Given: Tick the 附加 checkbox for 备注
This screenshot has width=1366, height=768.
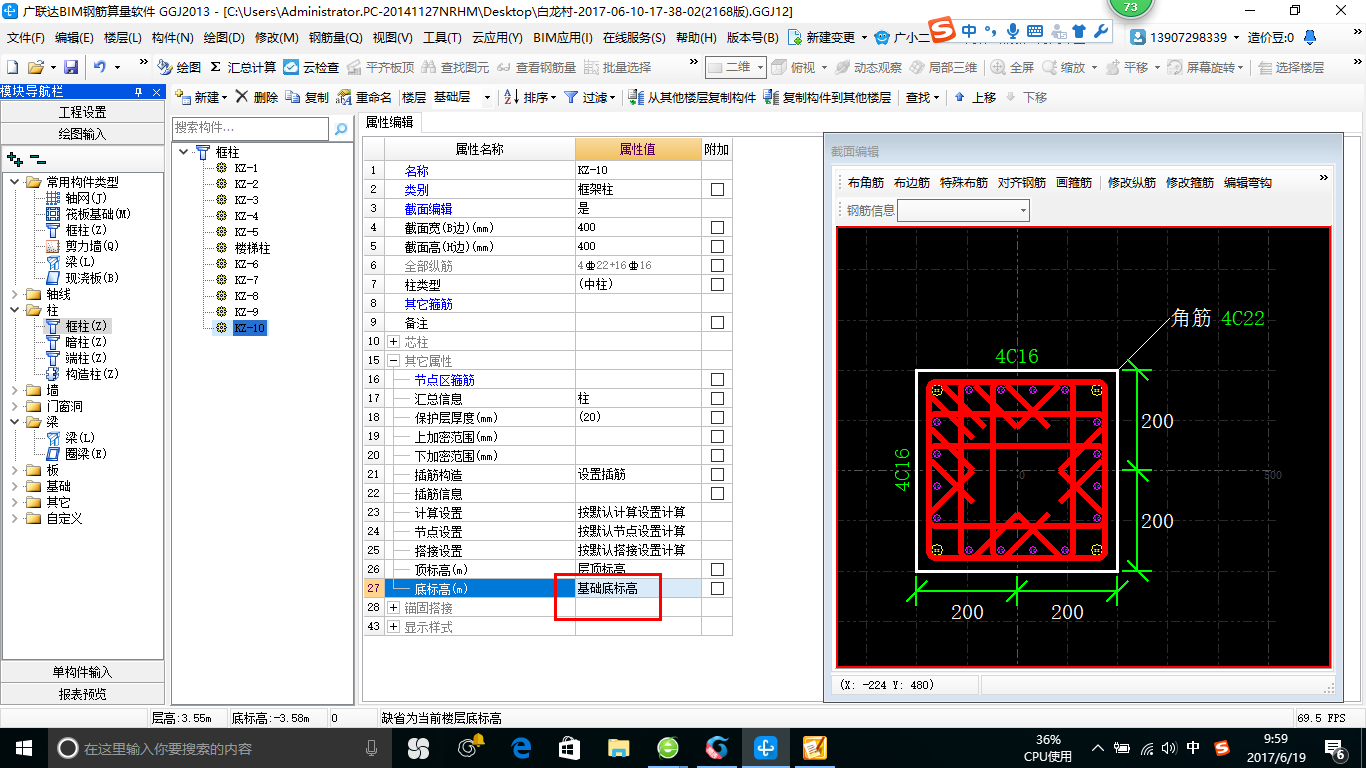Looking at the screenshot, I should (717, 323).
